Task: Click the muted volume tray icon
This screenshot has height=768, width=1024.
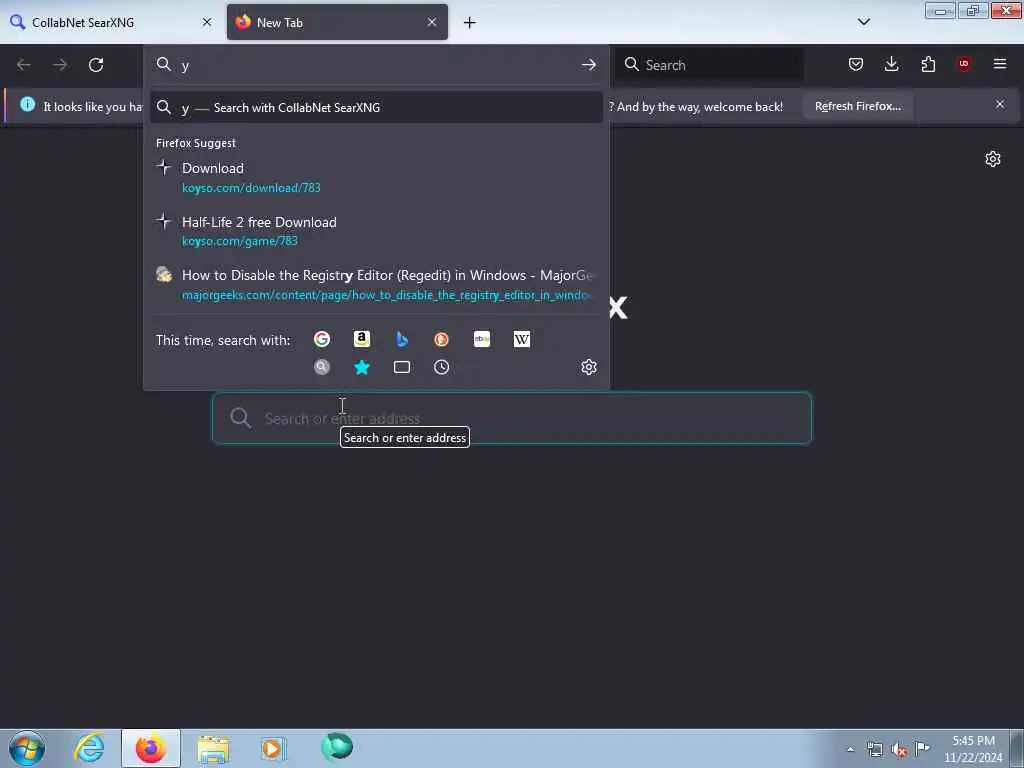Action: tap(899, 750)
